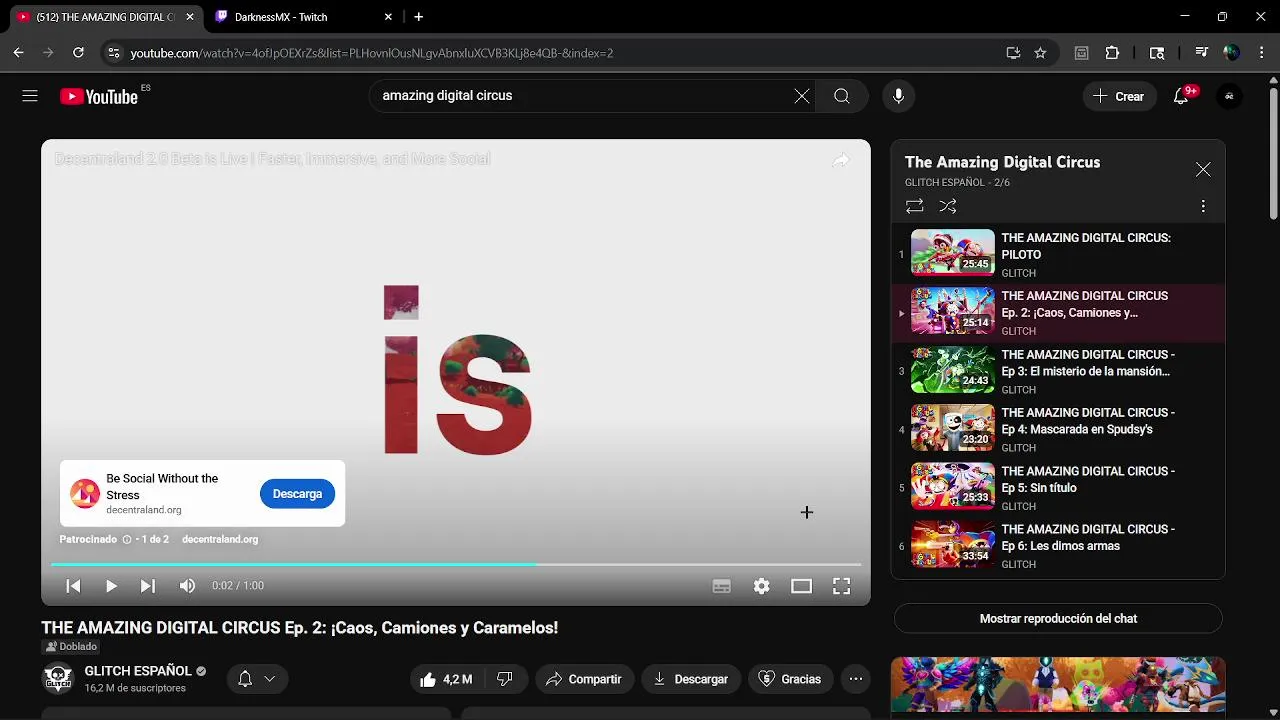Open the recommended video thumbnail below chat
The width and height of the screenshot is (1280, 720).
(1058, 687)
